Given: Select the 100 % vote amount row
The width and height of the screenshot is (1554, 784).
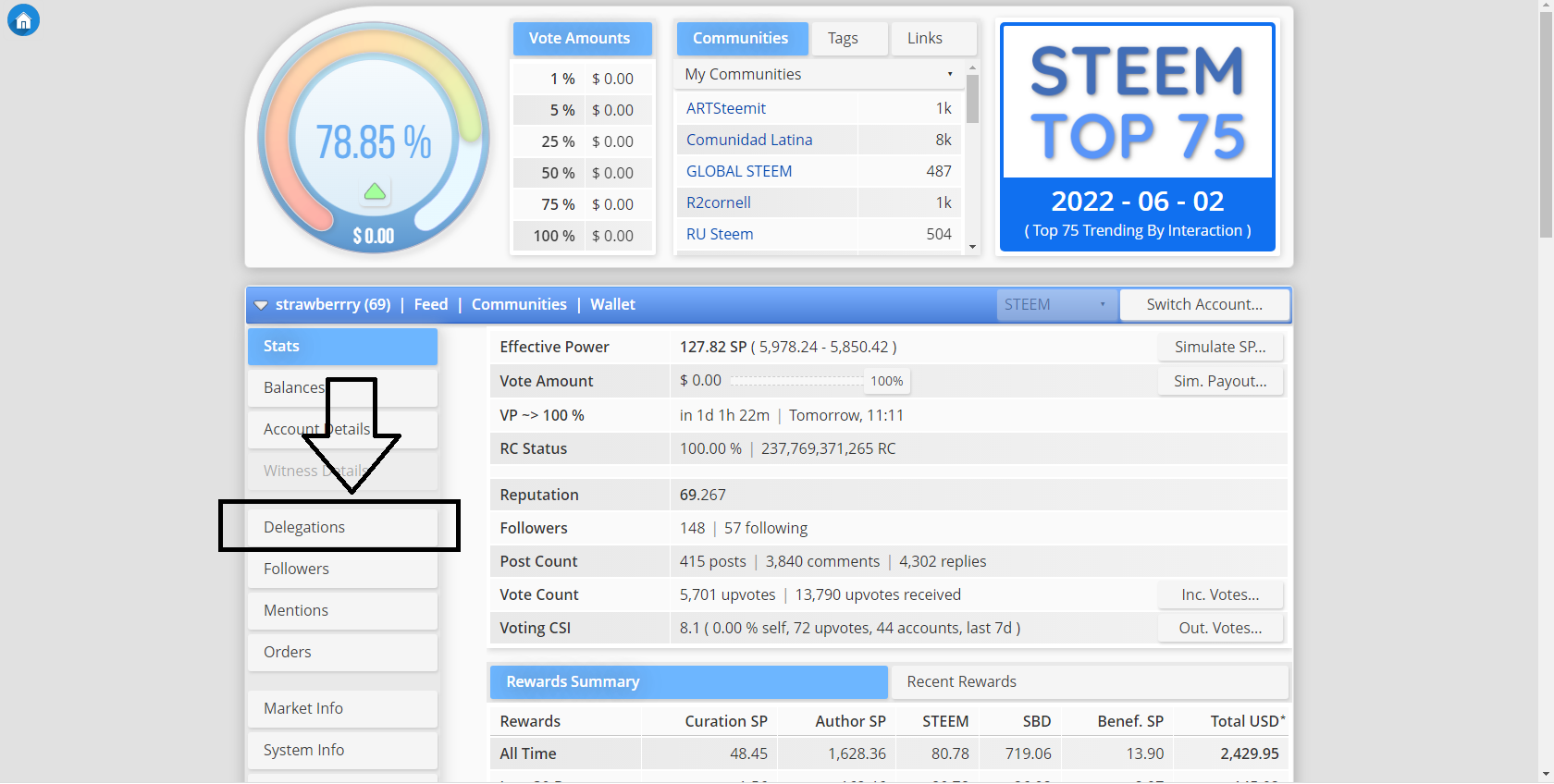Looking at the screenshot, I should [583, 236].
